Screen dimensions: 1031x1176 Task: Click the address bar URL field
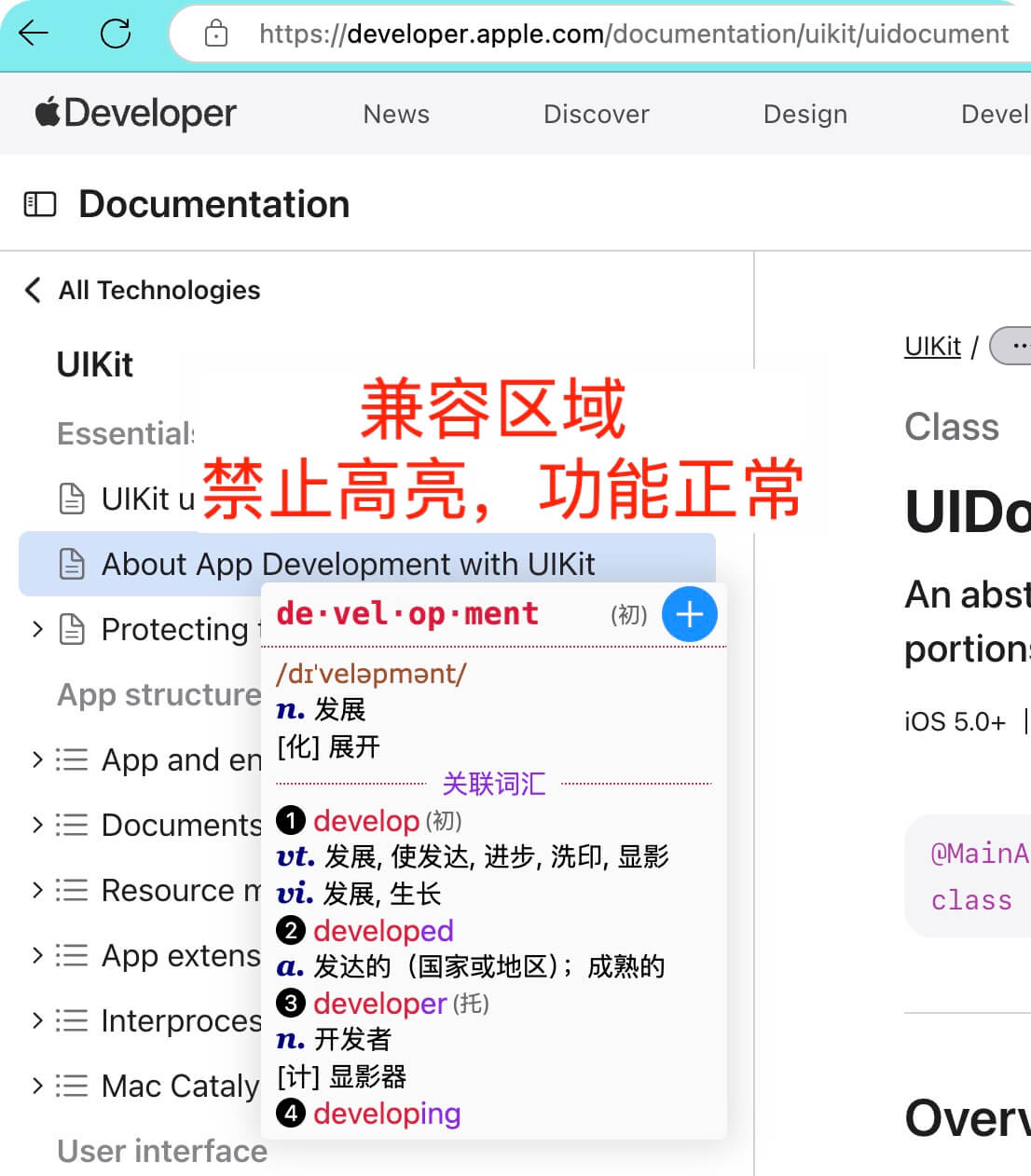click(x=634, y=34)
